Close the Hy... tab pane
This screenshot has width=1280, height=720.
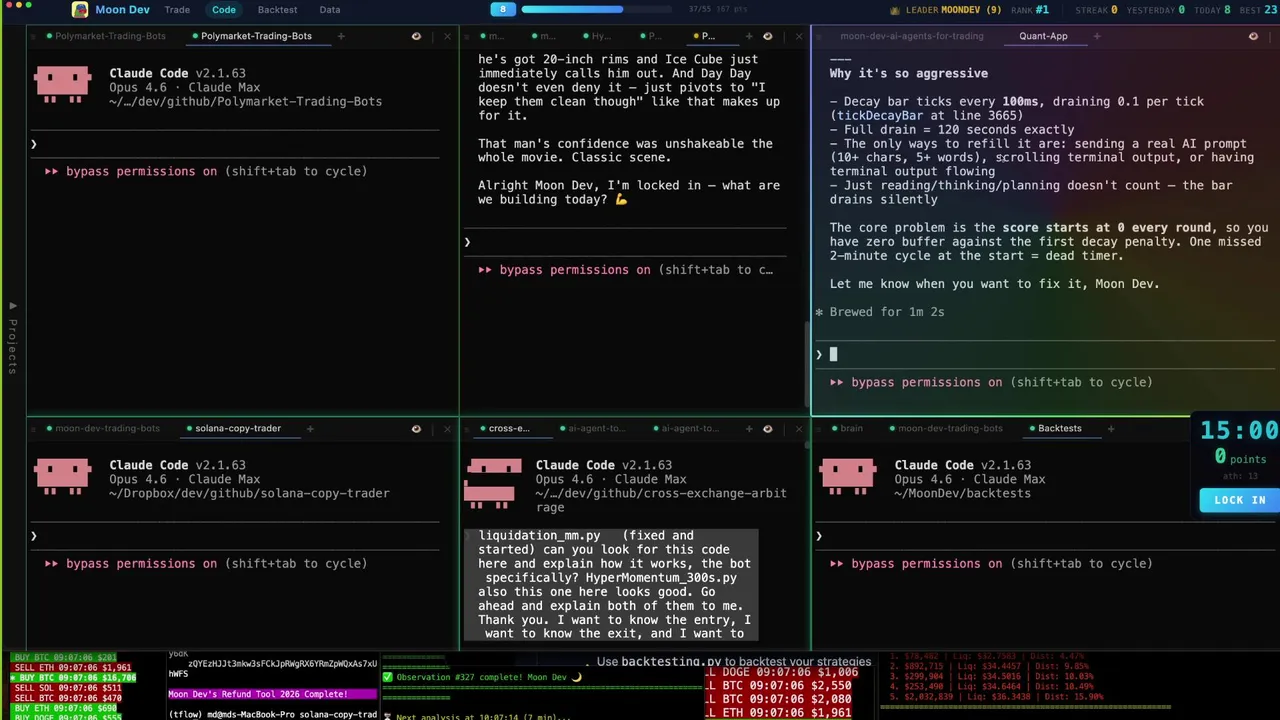pos(798,36)
